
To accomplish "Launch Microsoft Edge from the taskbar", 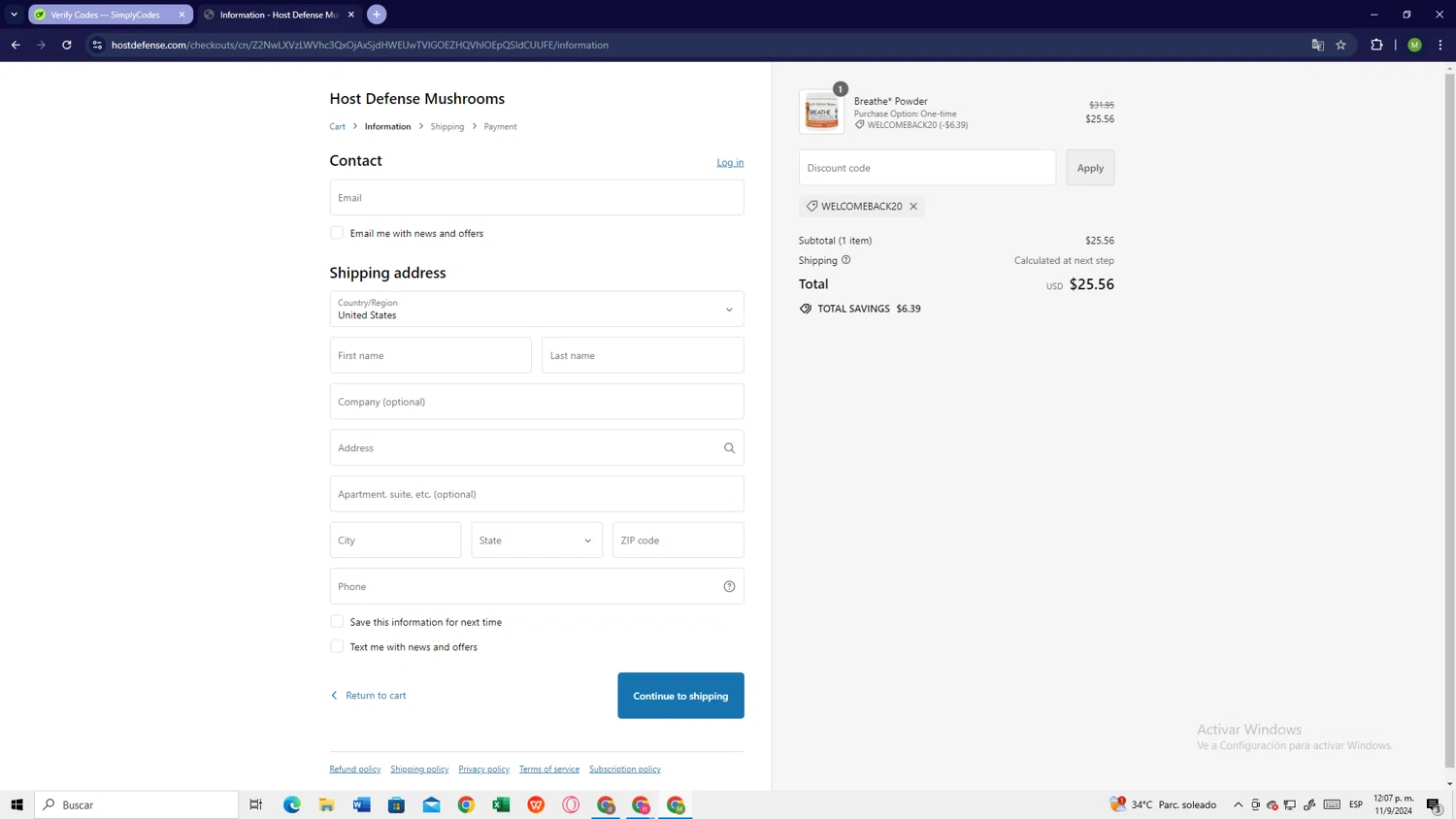I will pos(292,804).
